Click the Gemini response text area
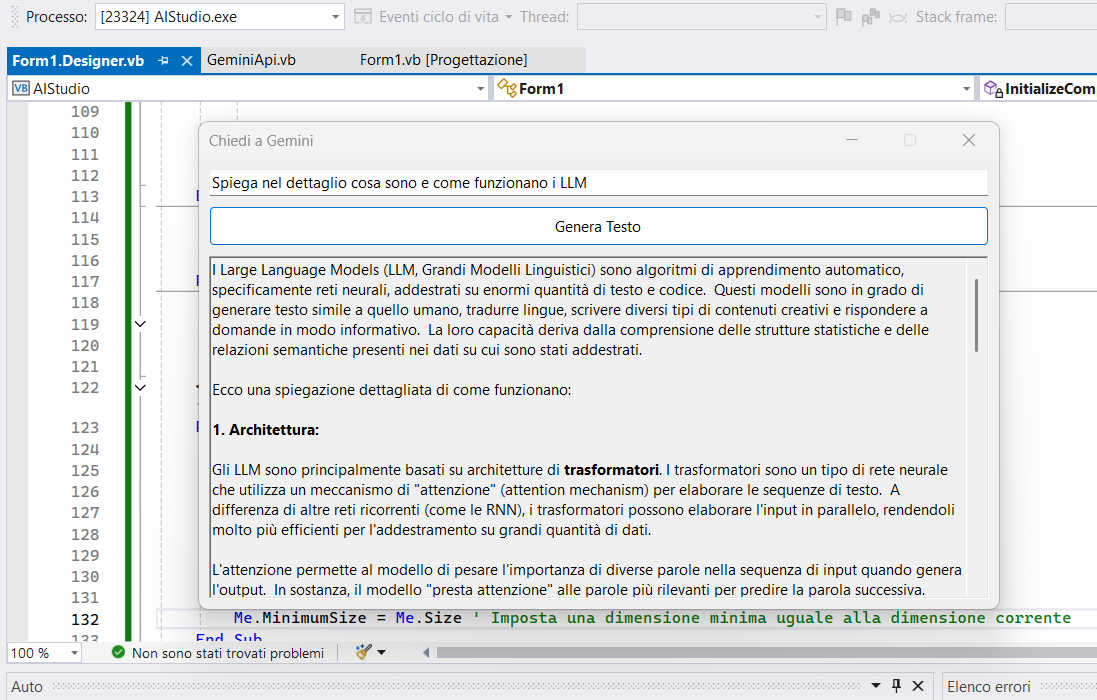 588,427
